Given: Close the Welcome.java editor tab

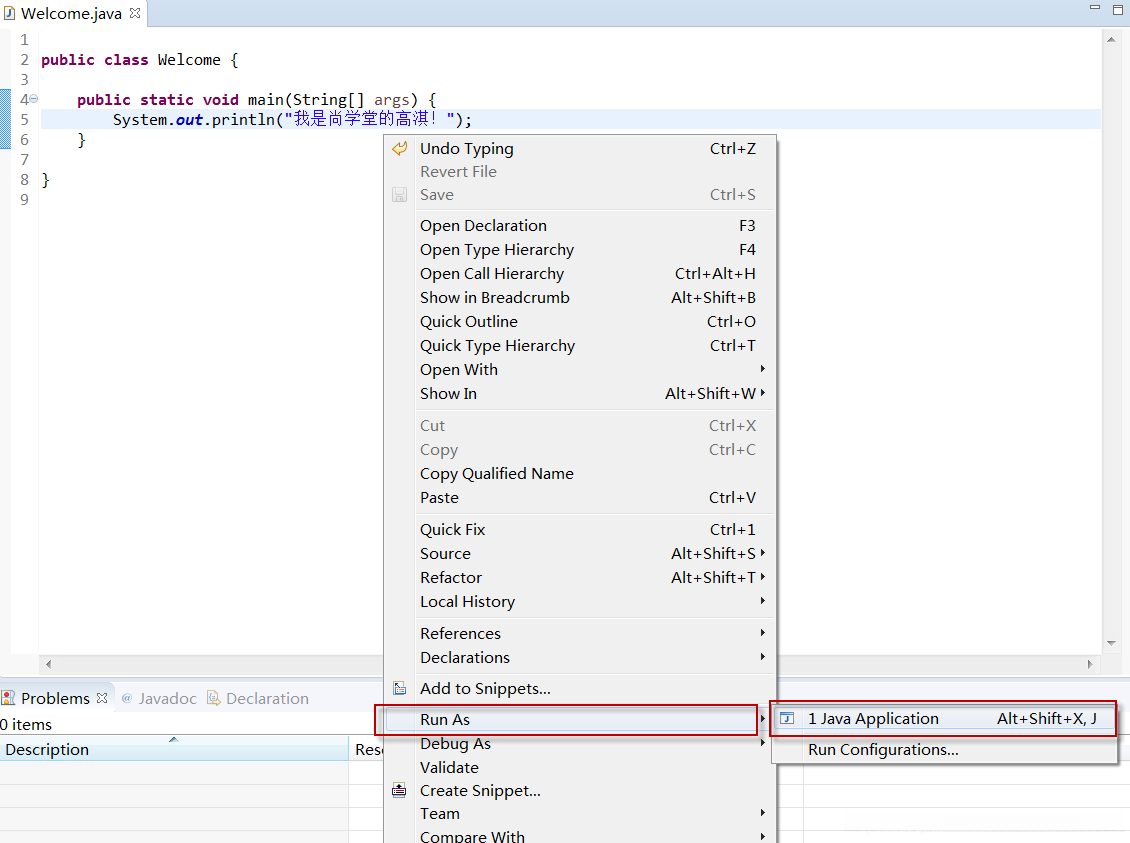Looking at the screenshot, I should click(x=135, y=13).
